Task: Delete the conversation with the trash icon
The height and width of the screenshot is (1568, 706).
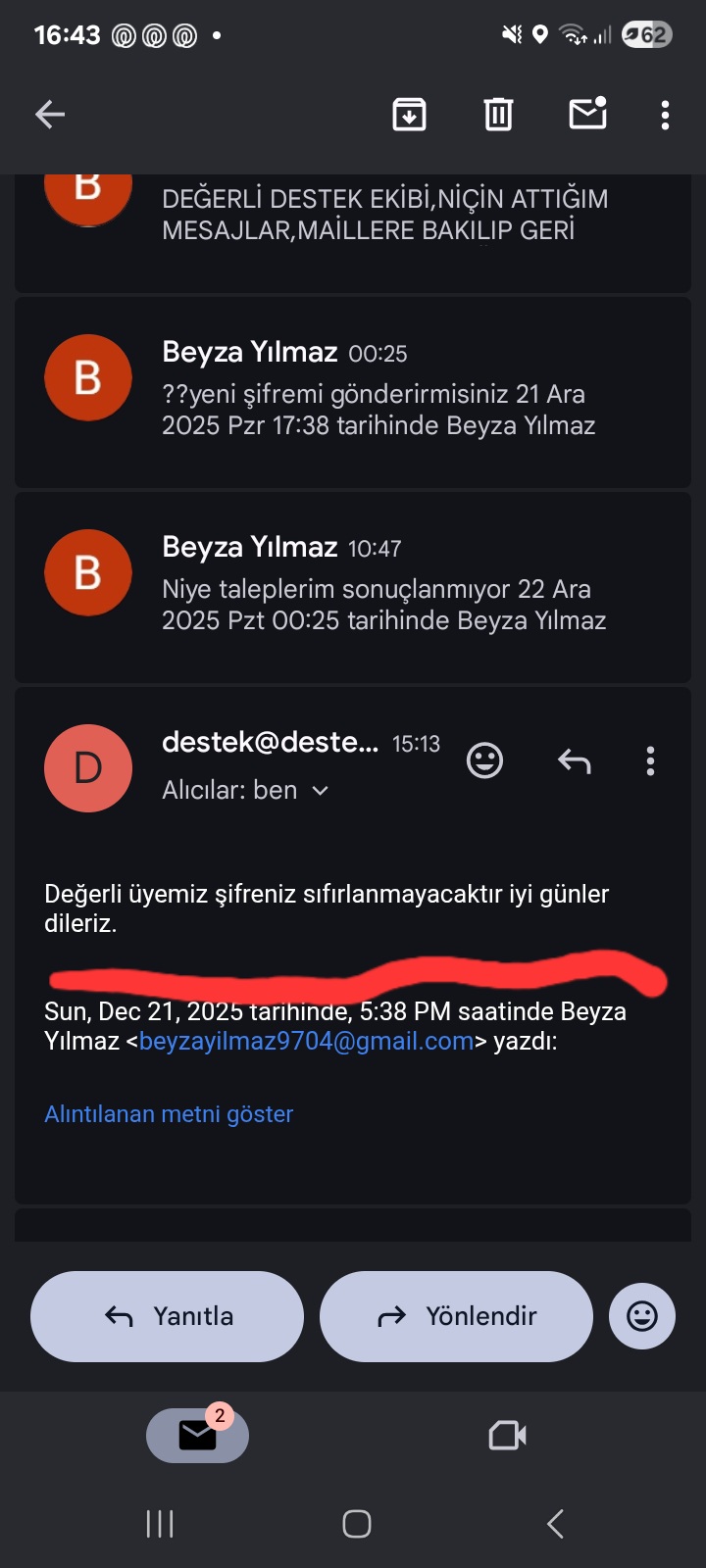Action: pyautogui.click(x=498, y=115)
